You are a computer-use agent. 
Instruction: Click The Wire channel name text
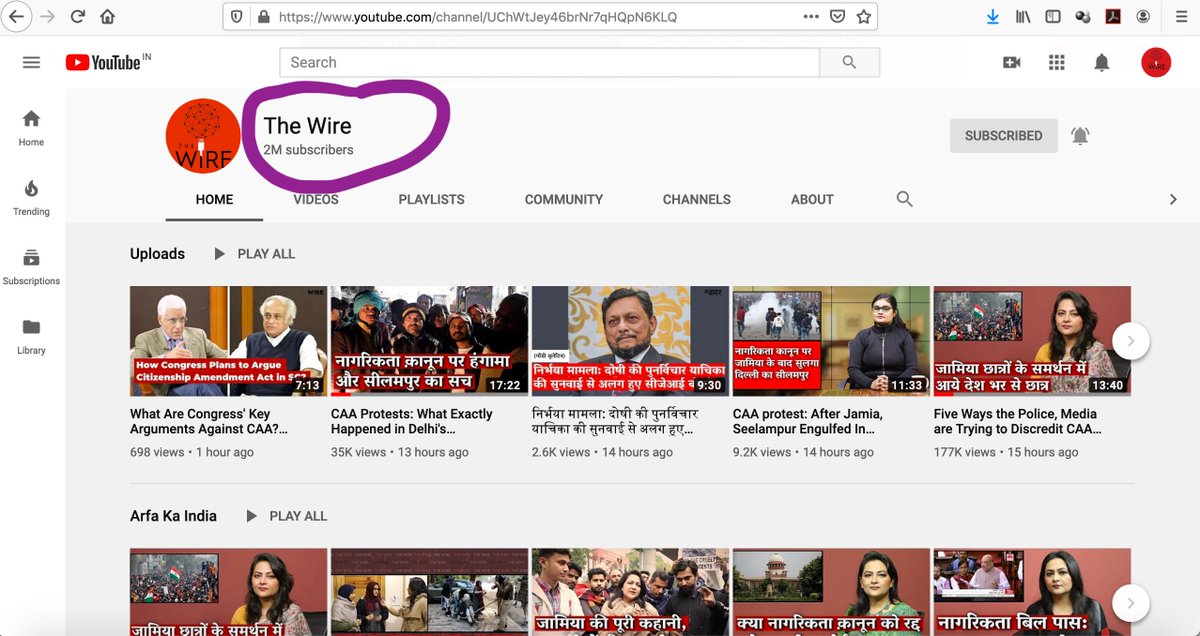point(308,126)
